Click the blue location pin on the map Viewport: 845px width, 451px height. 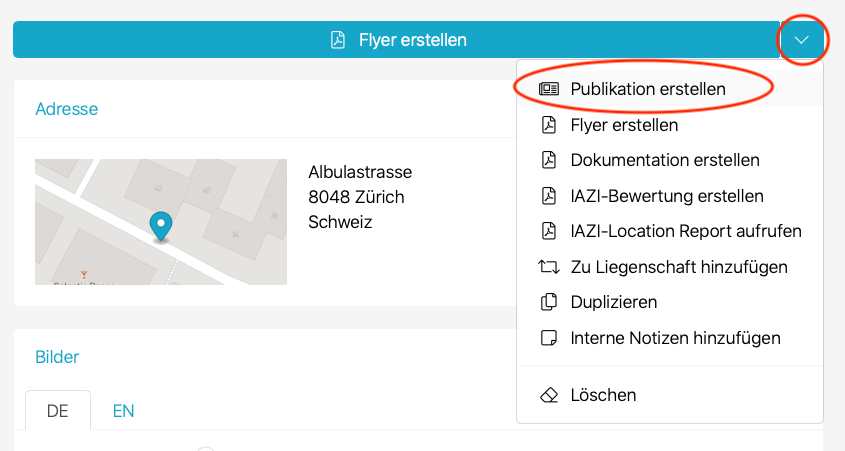[160, 226]
